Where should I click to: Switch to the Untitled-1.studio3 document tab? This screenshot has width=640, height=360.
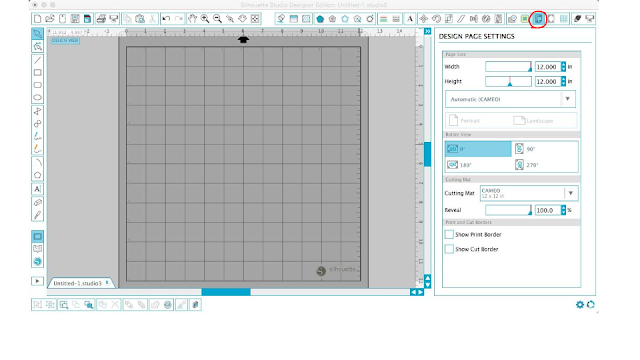(x=81, y=283)
